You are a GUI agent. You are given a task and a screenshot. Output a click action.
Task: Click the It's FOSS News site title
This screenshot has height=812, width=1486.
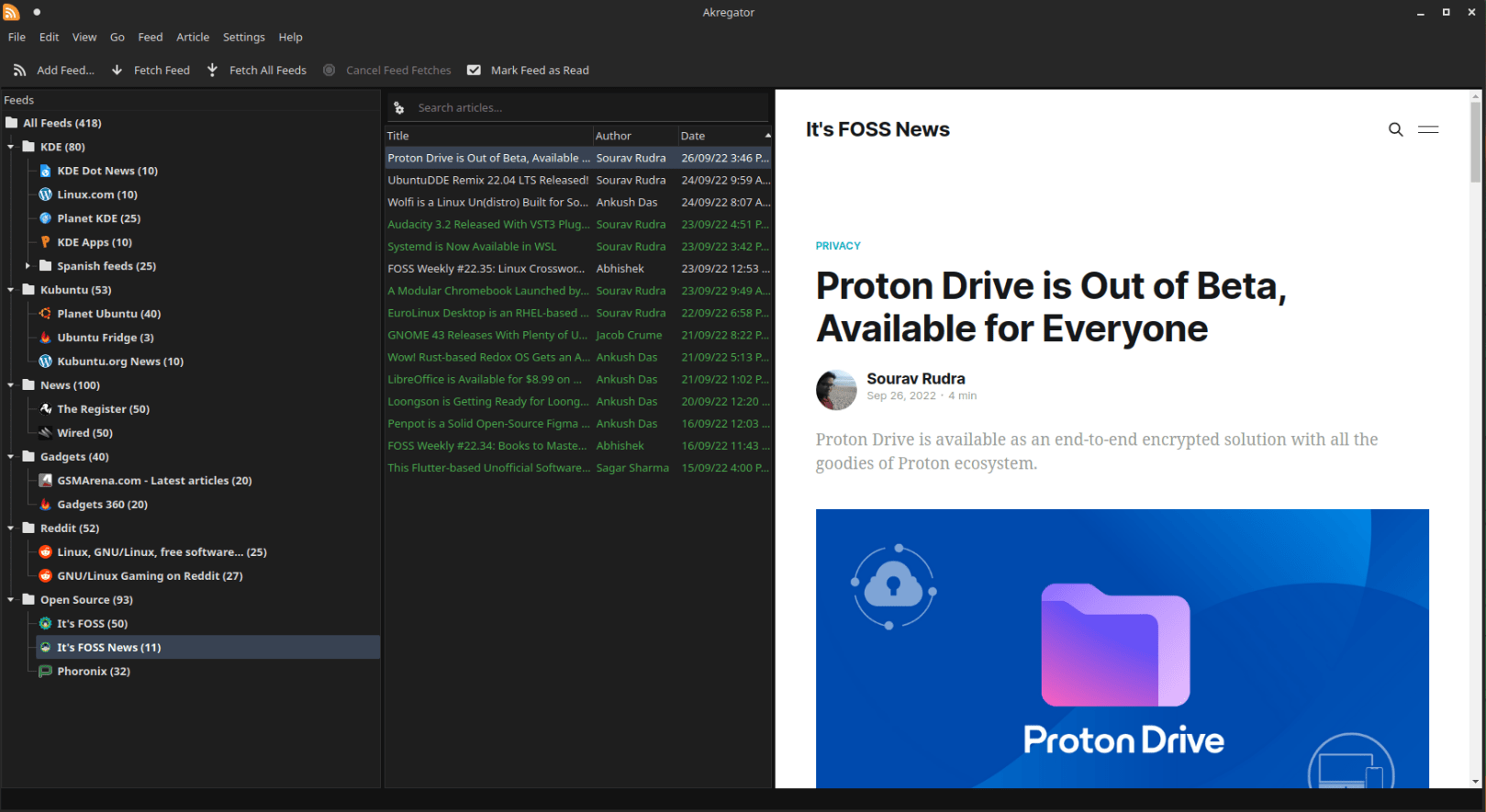tap(877, 129)
